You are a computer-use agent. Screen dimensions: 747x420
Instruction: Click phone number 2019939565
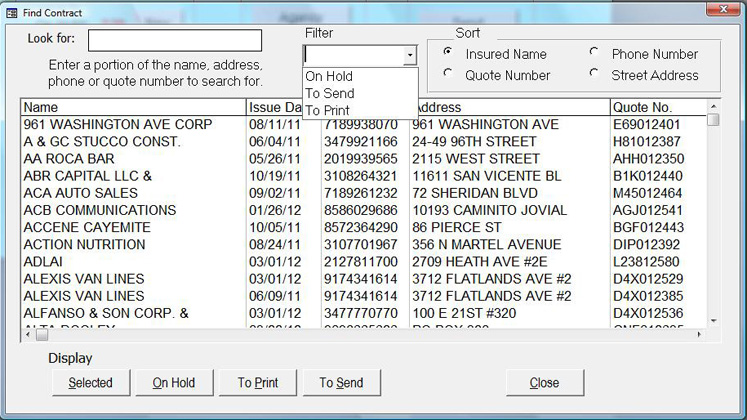(x=361, y=159)
